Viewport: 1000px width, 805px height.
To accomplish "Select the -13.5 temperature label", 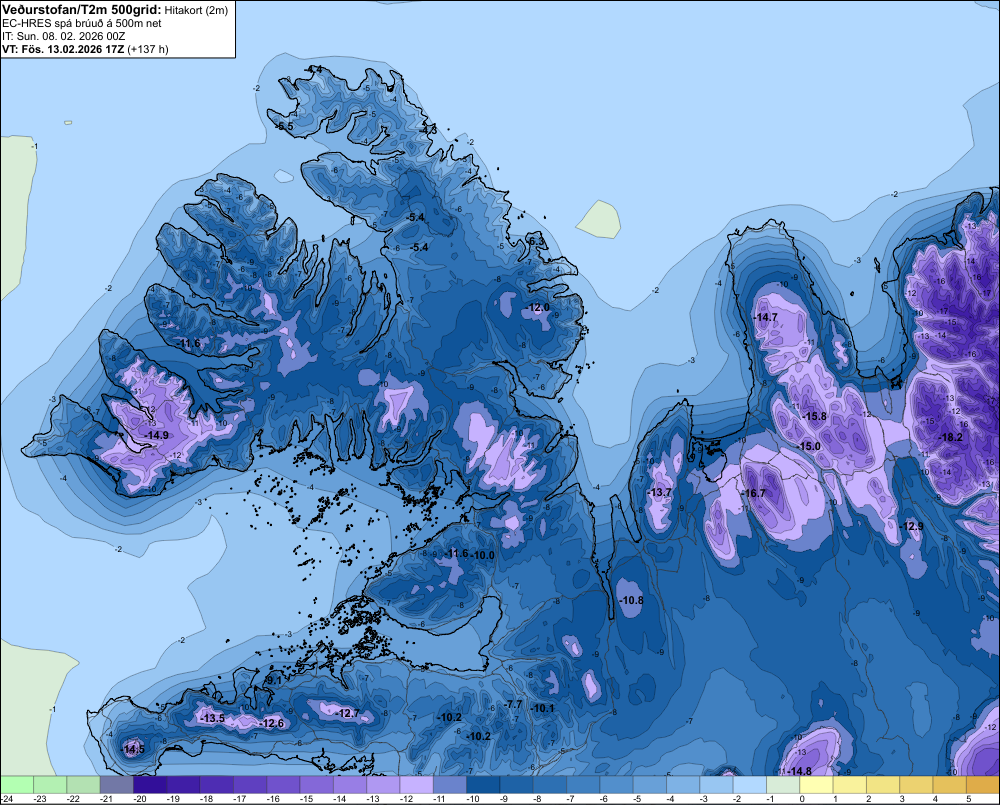I will point(212,718).
